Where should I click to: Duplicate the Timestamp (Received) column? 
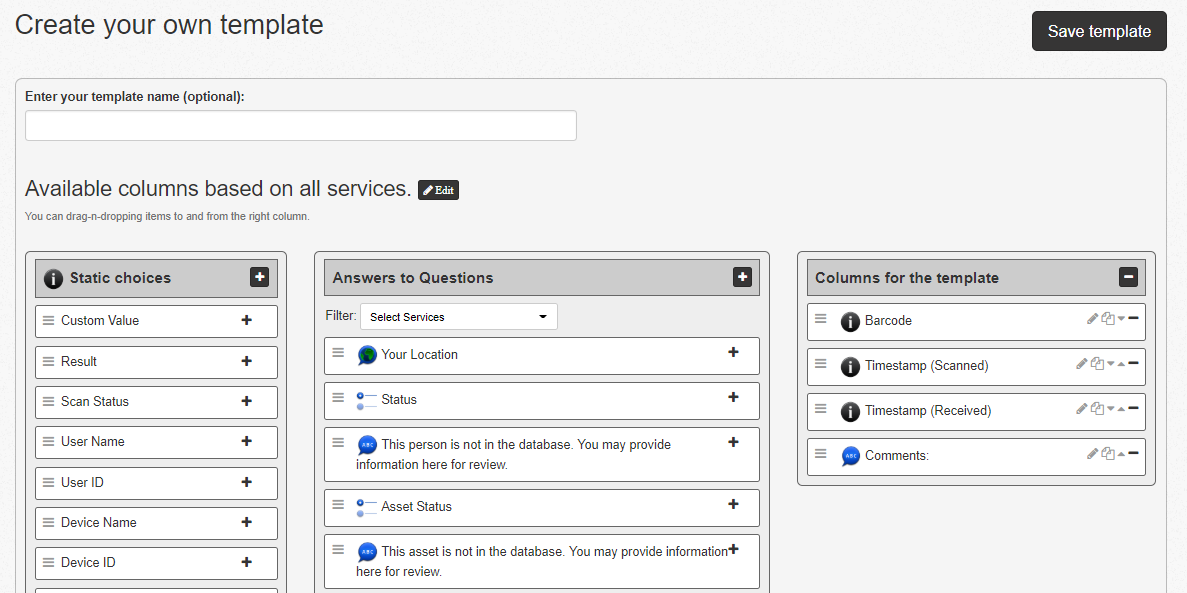(x=1098, y=409)
